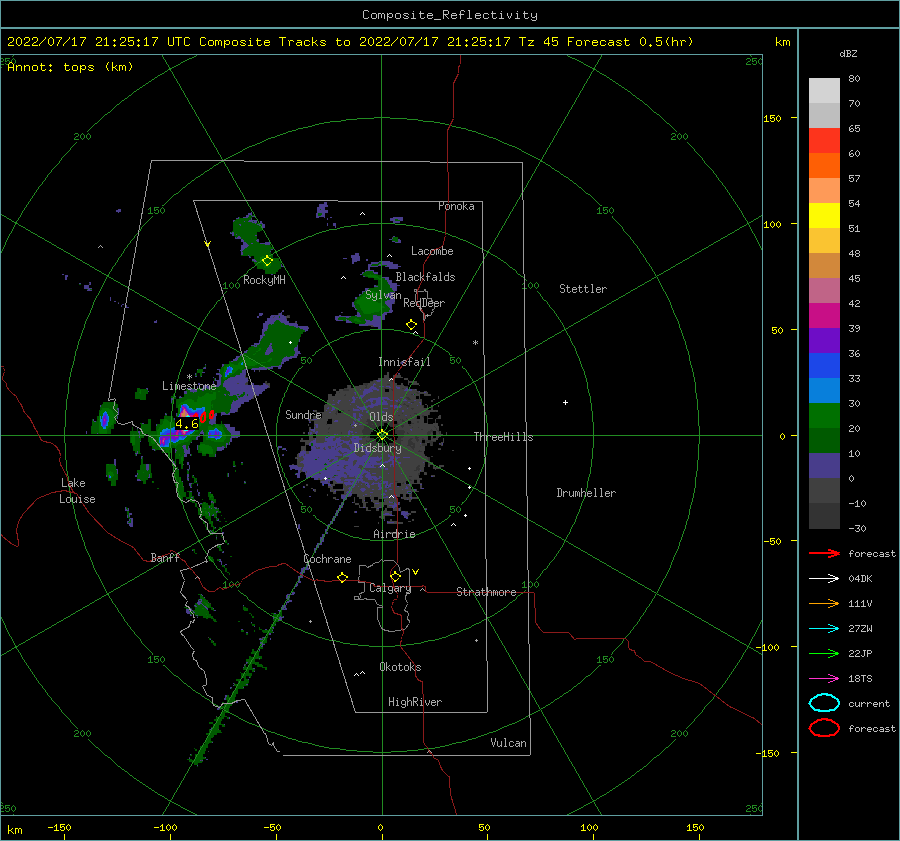900x841 pixels.
Task: Pick the orange 111V arrow in legend
Action: [824, 603]
